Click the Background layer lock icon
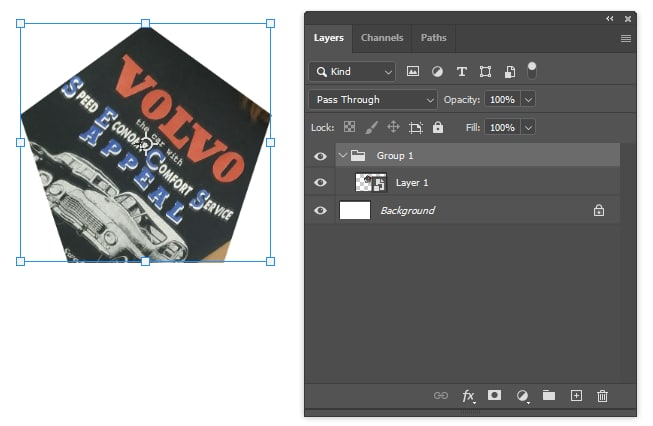 pyautogui.click(x=599, y=210)
